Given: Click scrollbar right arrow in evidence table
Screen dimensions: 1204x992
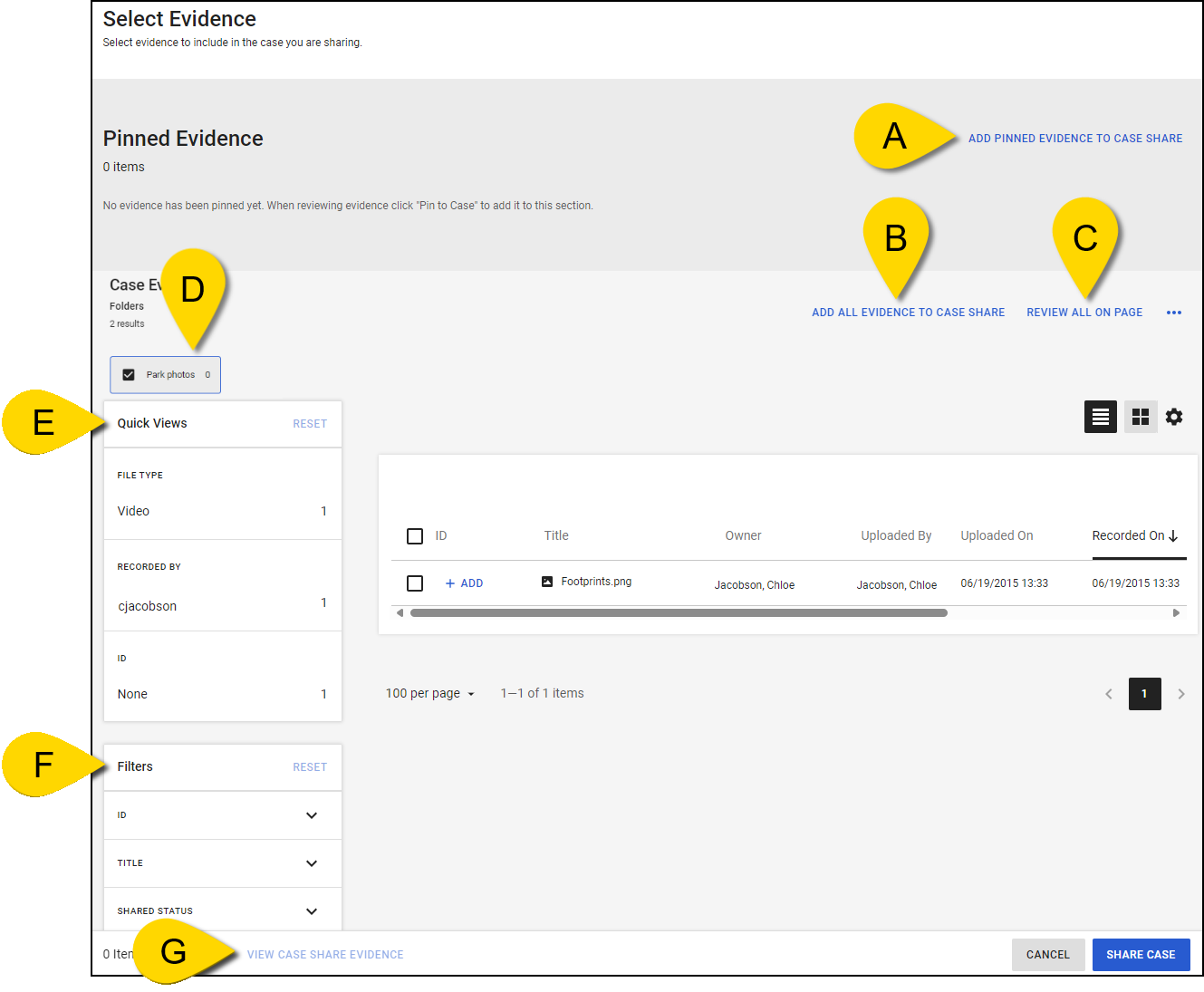Looking at the screenshot, I should click(1176, 613).
